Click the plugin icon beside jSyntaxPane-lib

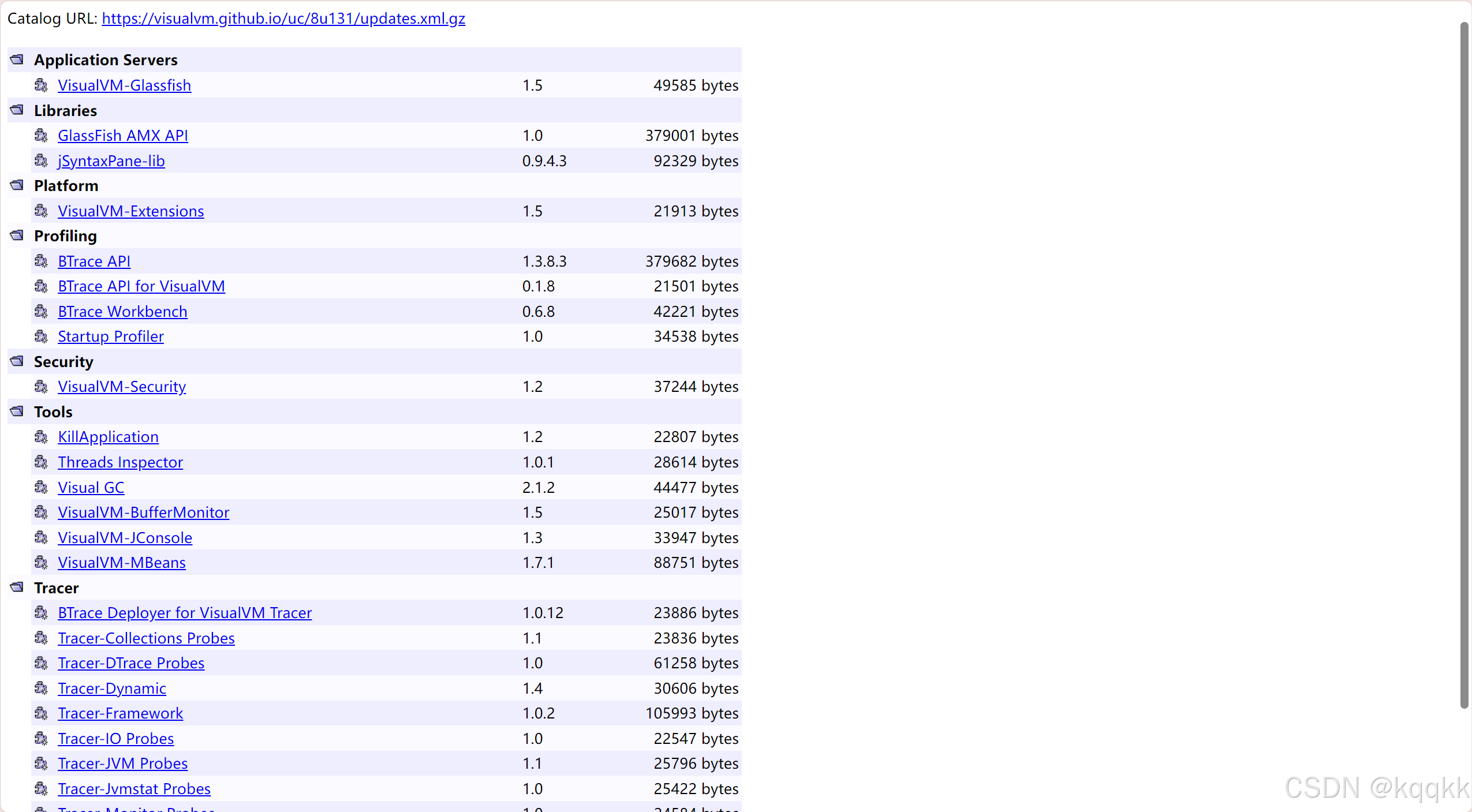[41, 161]
